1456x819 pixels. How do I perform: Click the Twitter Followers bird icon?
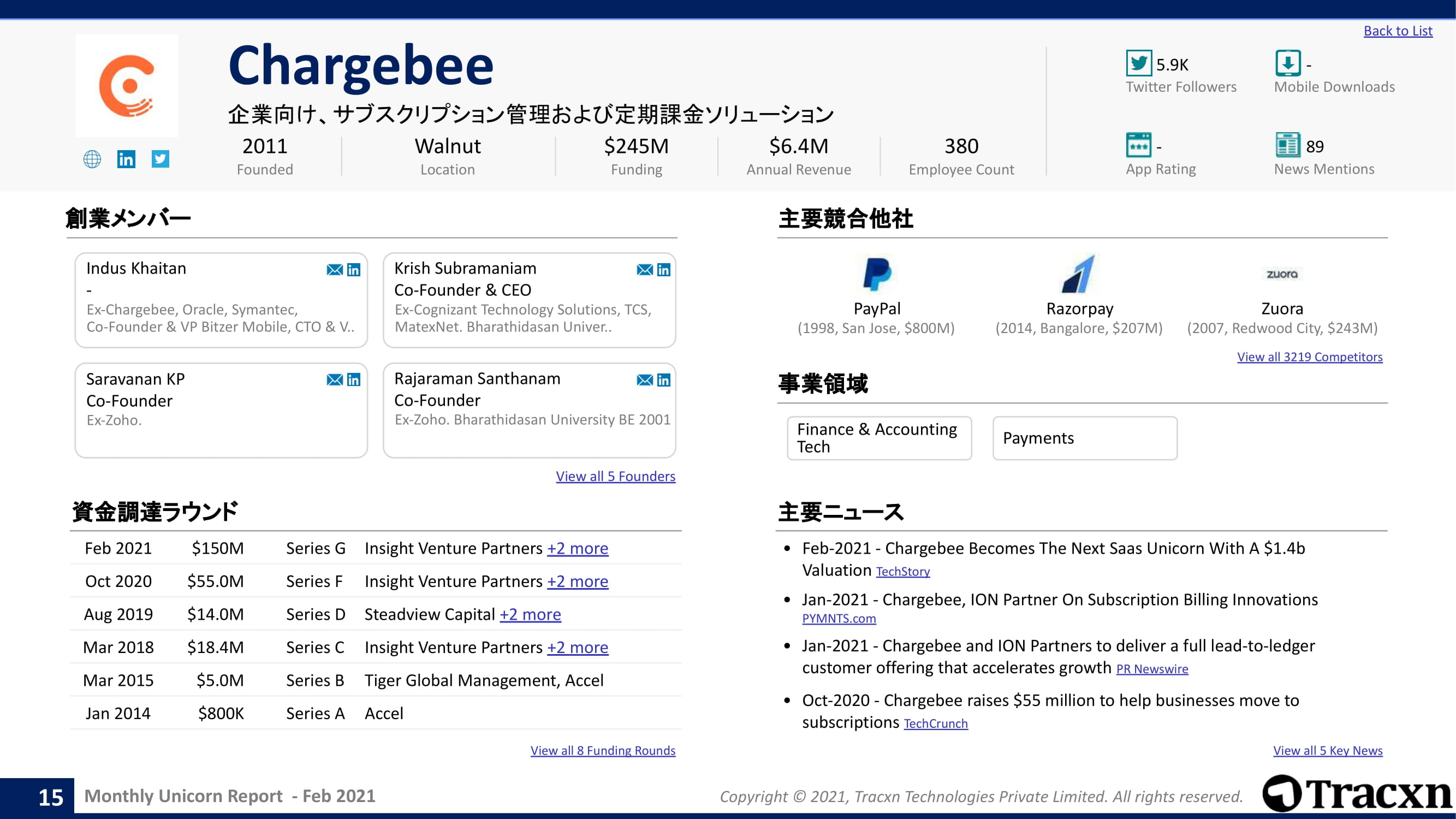1138,63
